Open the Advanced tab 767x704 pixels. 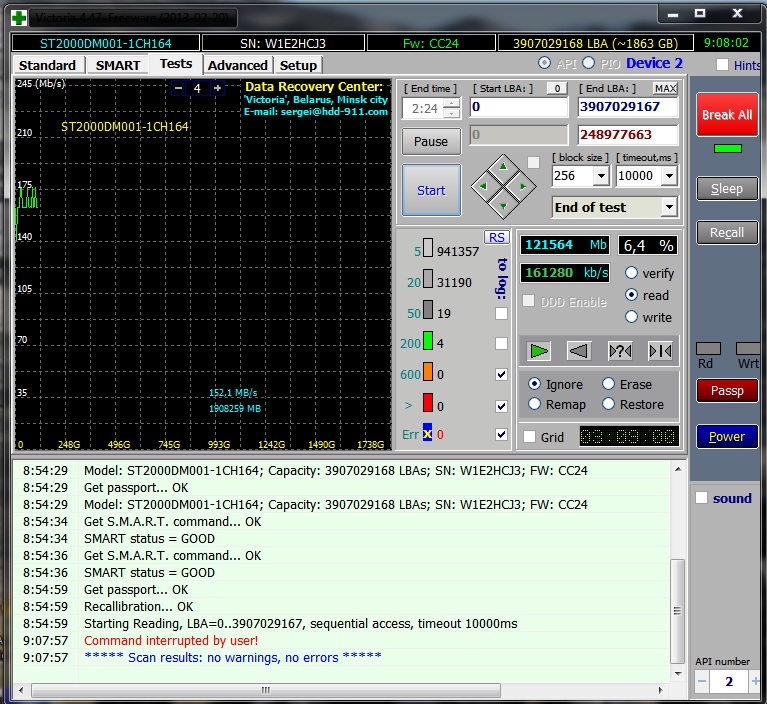[237, 65]
